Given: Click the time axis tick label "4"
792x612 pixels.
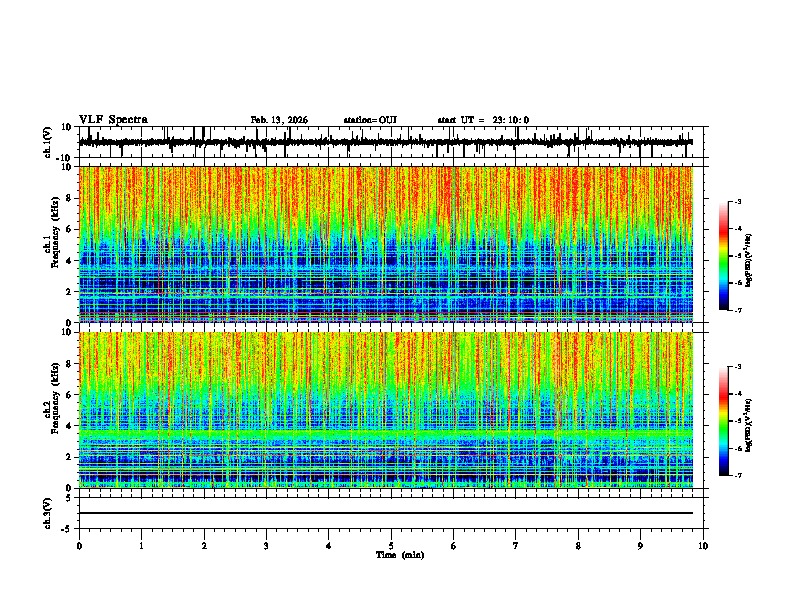Looking at the screenshot, I should coord(329,546).
